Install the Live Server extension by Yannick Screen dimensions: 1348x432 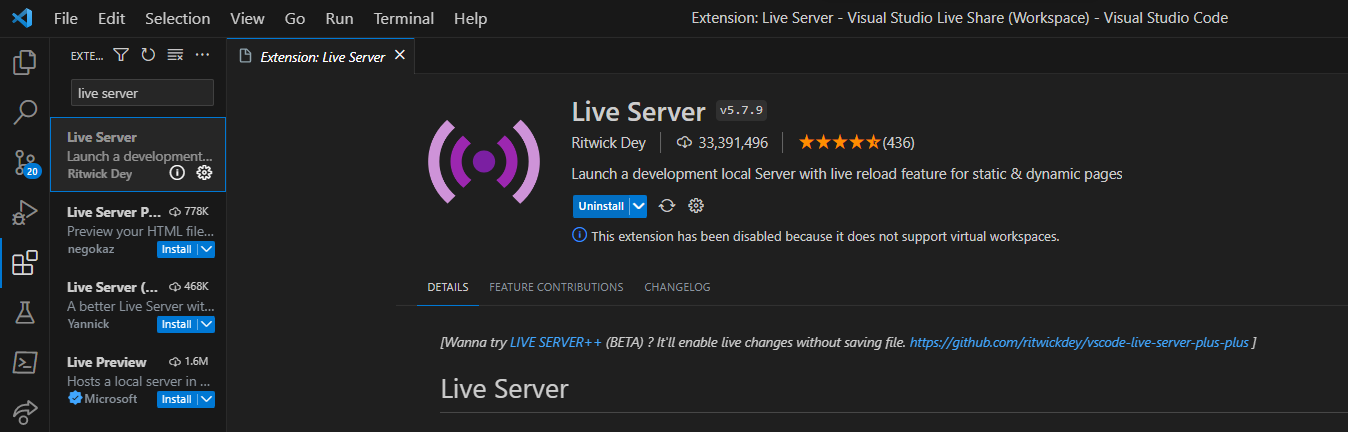[x=177, y=324]
